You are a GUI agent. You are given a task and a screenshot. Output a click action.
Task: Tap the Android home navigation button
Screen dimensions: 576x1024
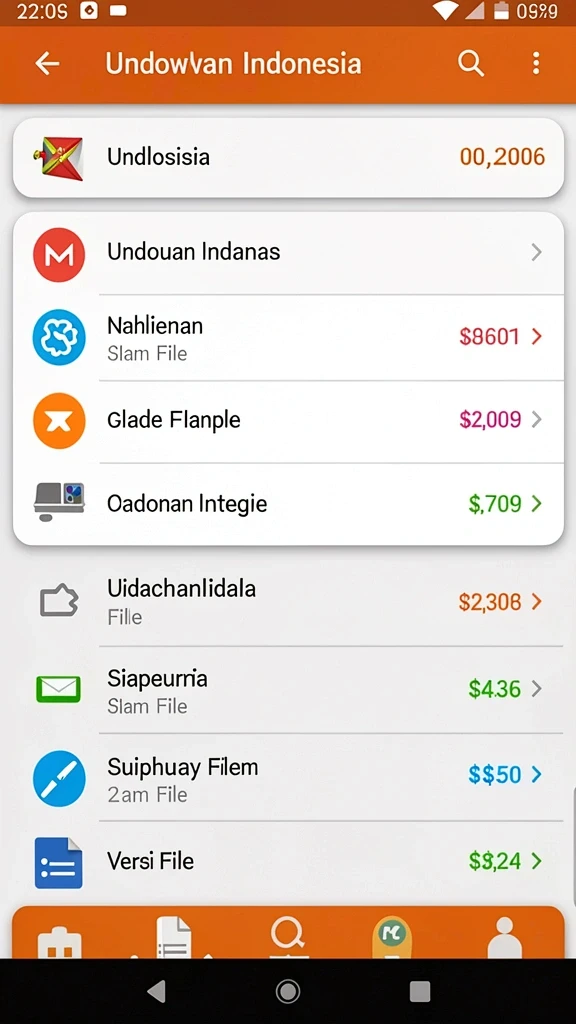point(288,991)
